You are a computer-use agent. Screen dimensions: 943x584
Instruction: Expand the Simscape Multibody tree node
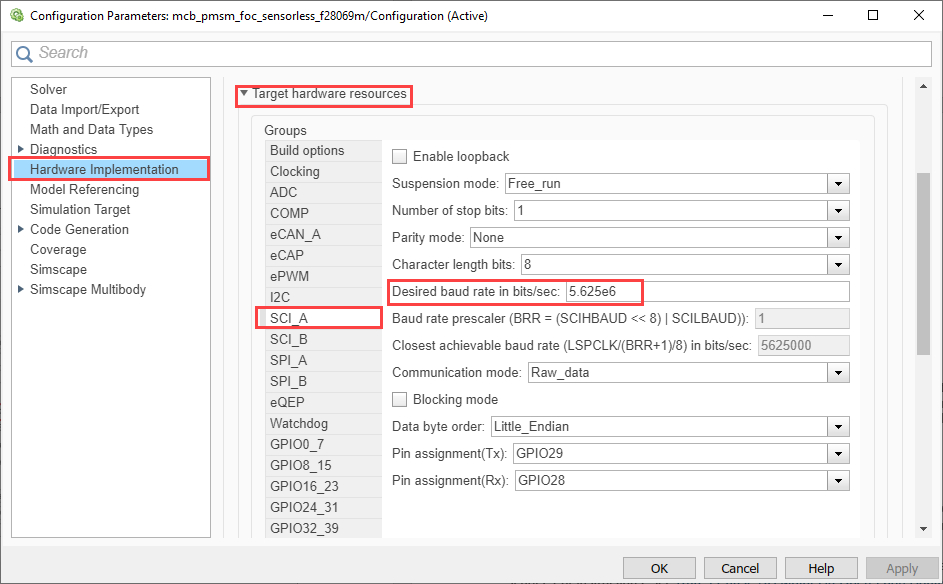(x=21, y=290)
